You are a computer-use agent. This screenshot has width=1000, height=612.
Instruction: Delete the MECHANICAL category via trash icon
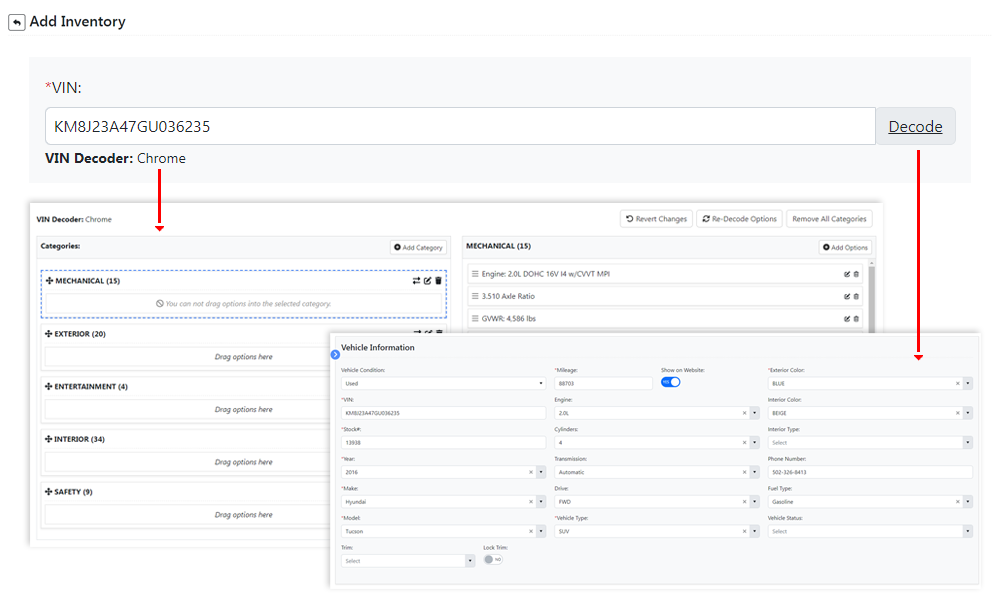(x=438, y=281)
